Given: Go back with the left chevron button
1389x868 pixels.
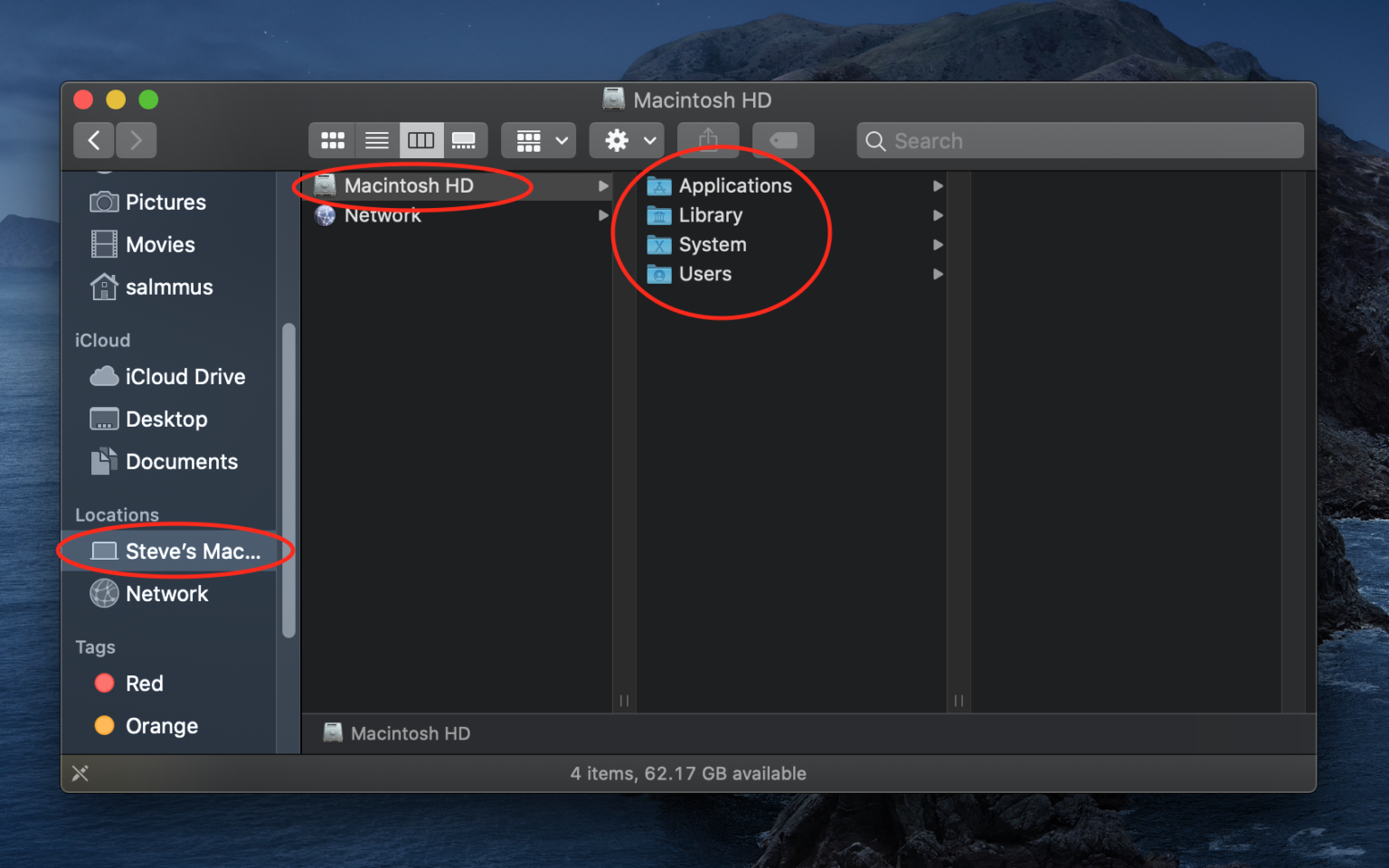Looking at the screenshot, I should click(x=94, y=140).
